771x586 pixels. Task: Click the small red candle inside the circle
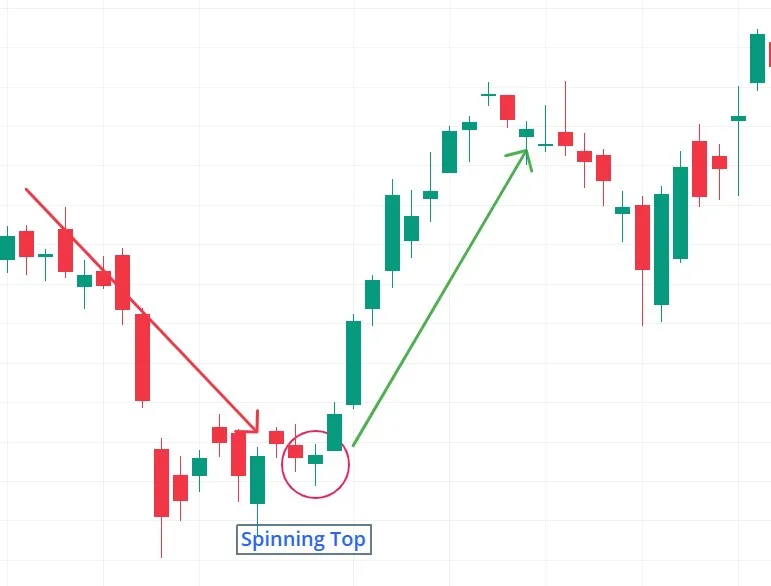(x=296, y=451)
